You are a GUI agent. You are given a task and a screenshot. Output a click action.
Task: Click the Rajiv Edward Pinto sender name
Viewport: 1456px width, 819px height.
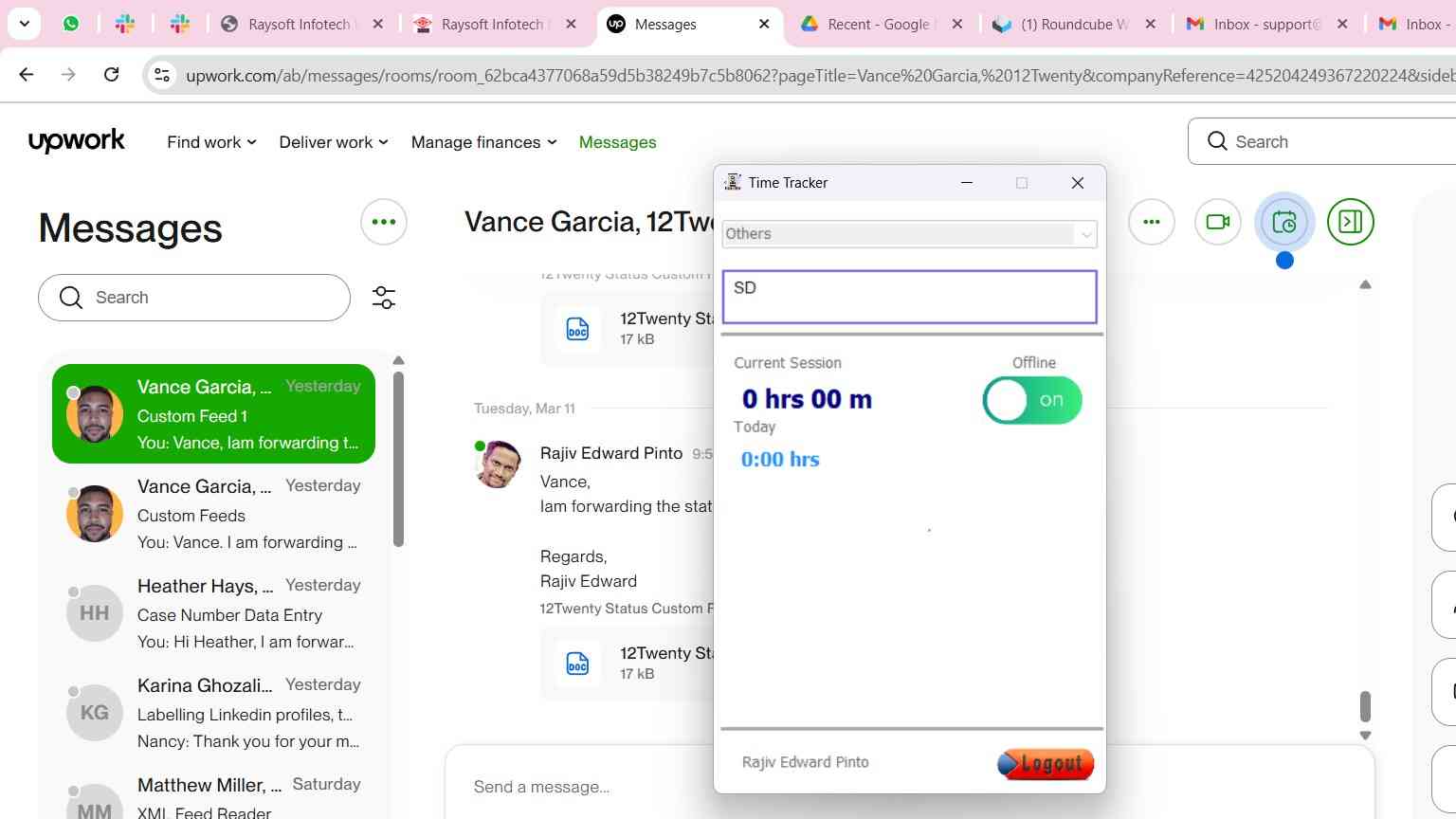pos(611,453)
